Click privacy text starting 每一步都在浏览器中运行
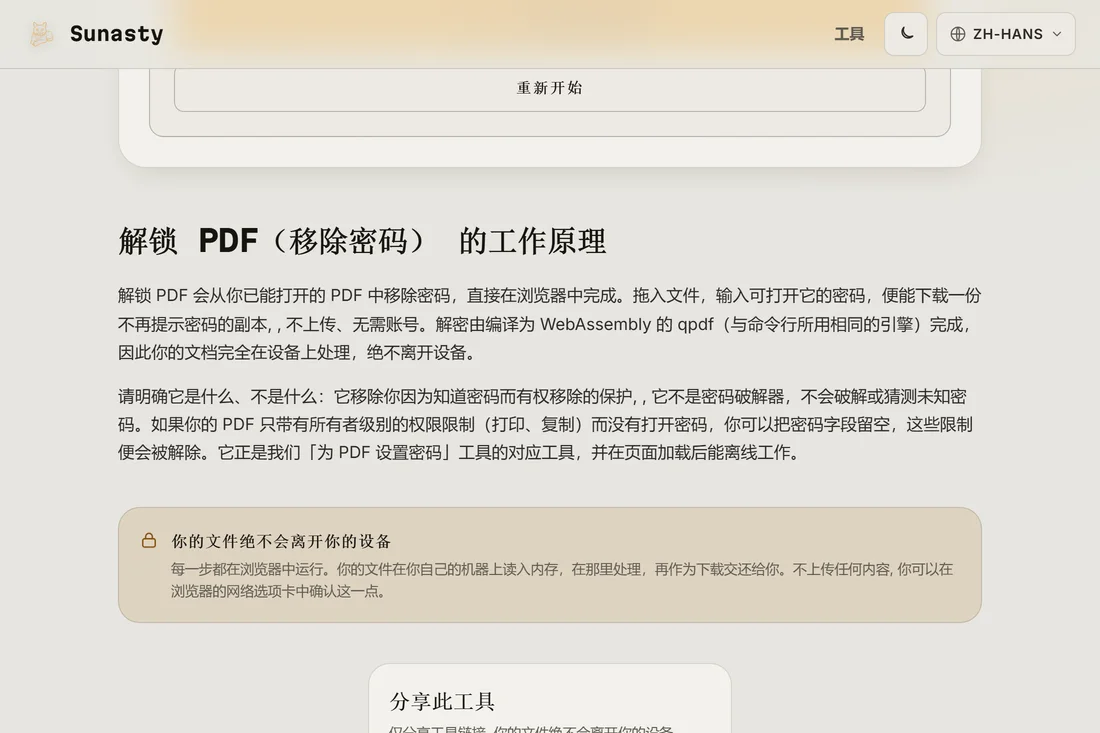This screenshot has width=1100, height=733. coord(562,580)
